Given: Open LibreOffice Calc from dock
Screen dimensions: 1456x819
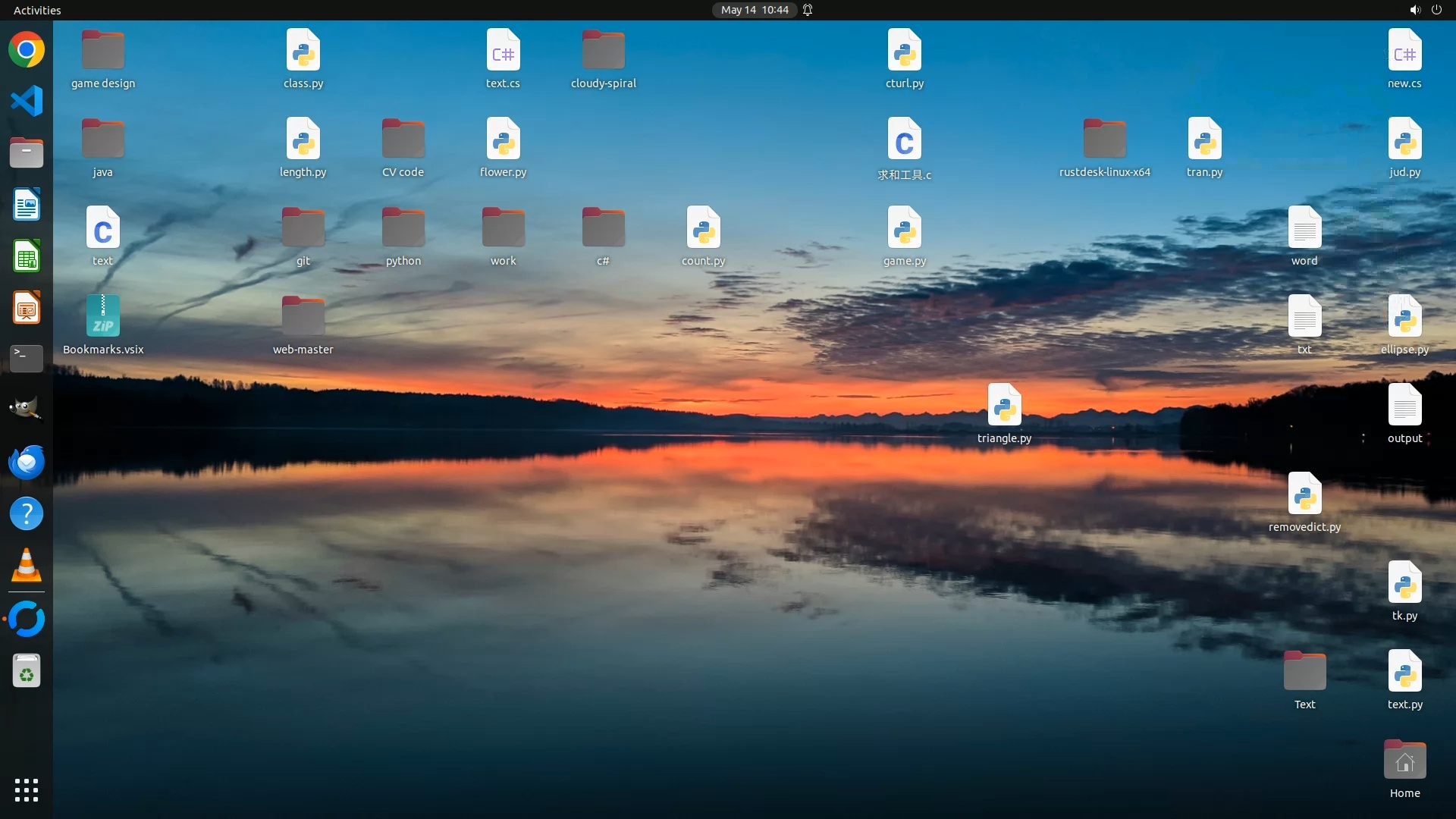Looking at the screenshot, I should click(27, 256).
